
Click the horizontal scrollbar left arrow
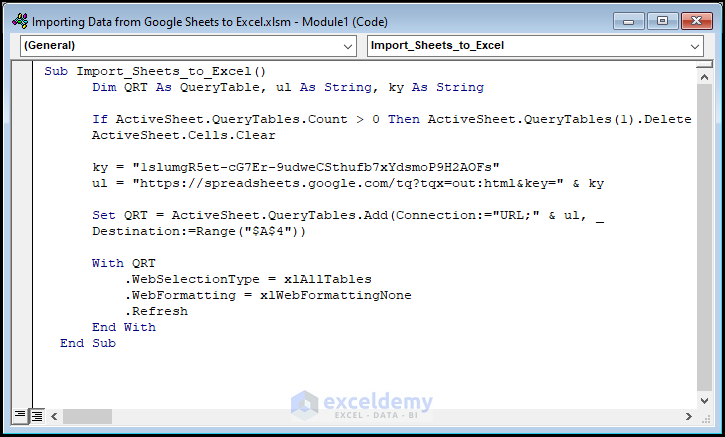(x=53, y=415)
